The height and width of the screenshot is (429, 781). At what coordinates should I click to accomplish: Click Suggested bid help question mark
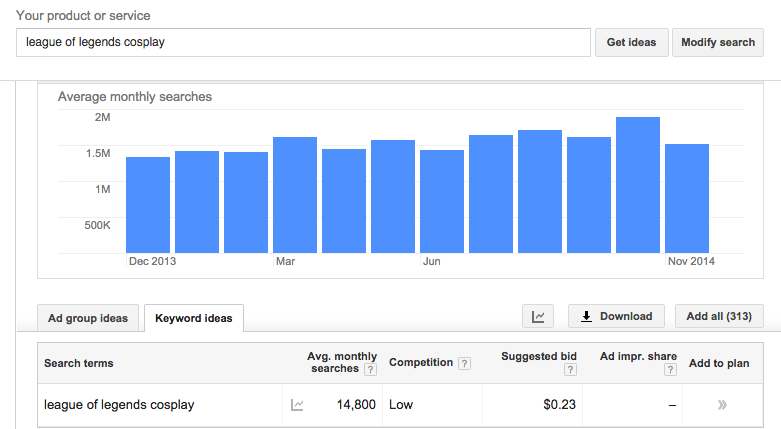570,370
